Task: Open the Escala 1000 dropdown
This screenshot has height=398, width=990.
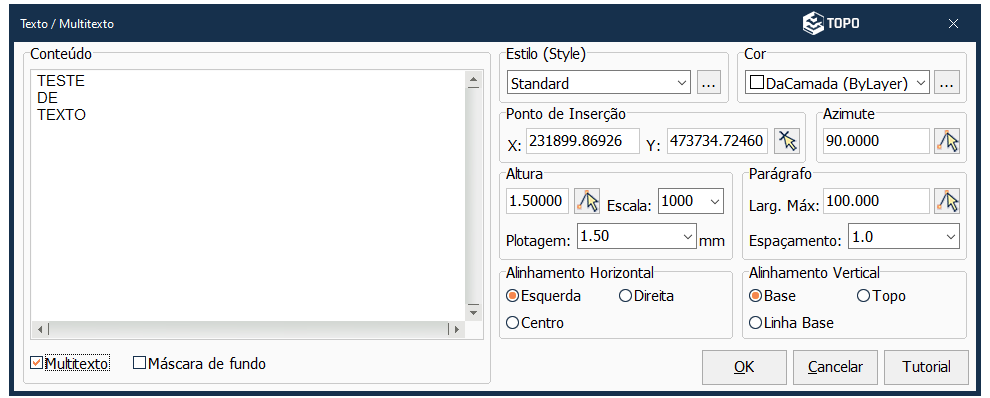Action: [x=691, y=201]
